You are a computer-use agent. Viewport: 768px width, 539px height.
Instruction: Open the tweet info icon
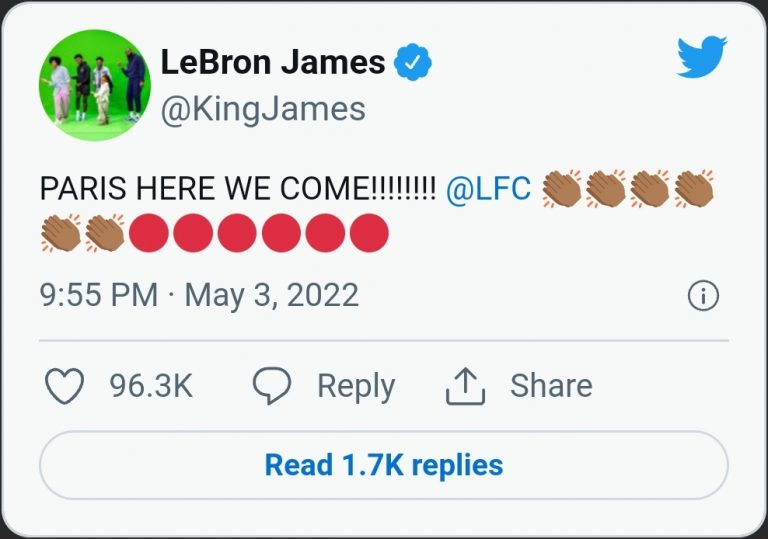point(703,296)
